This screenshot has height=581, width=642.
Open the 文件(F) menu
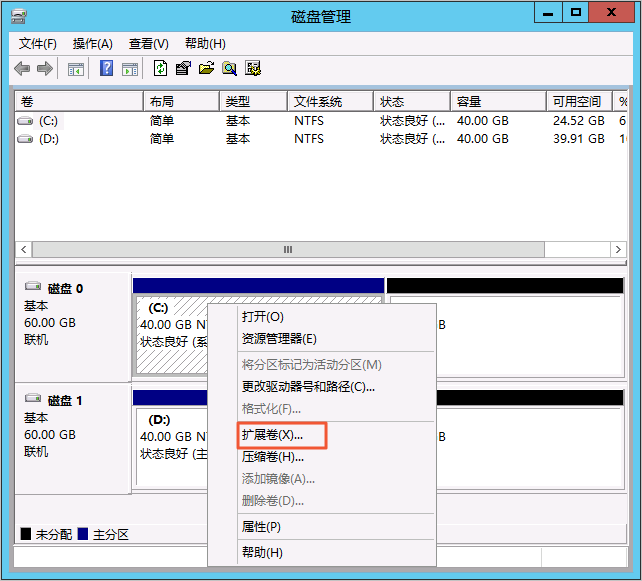click(x=38, y=44)
